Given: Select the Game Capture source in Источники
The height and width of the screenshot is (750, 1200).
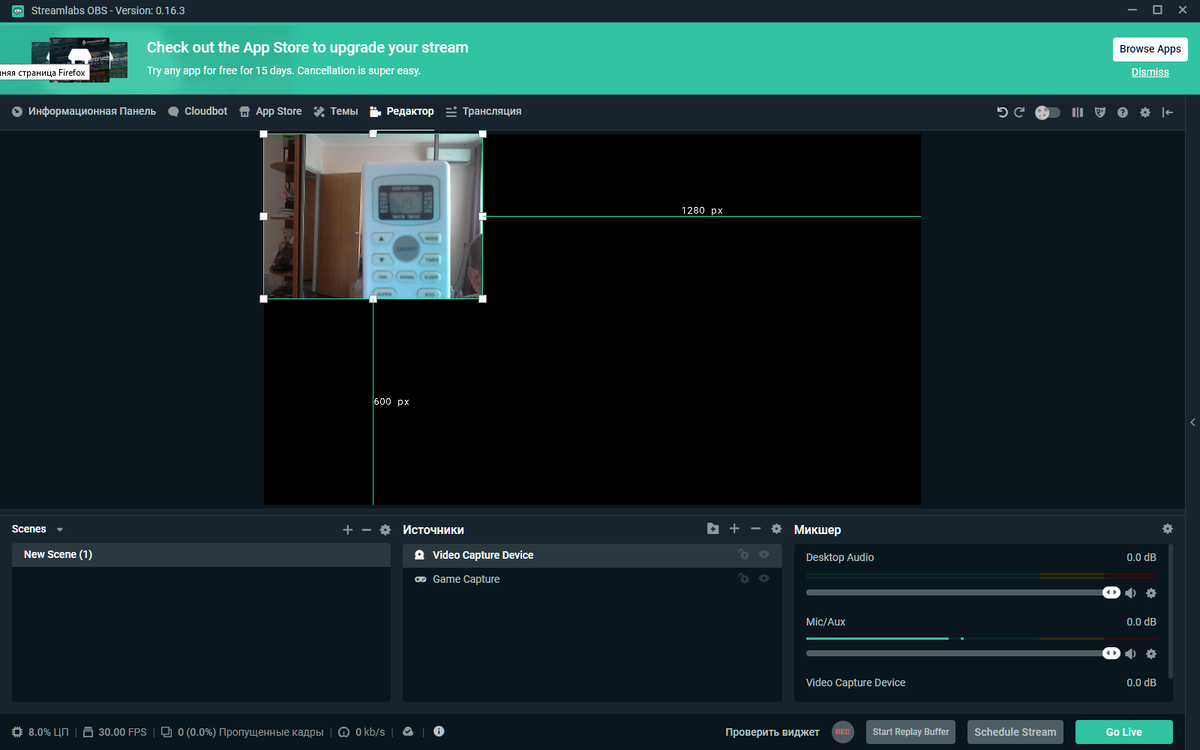Looking at the screenshot, I should pyautogui.click(x=466, y=578).
